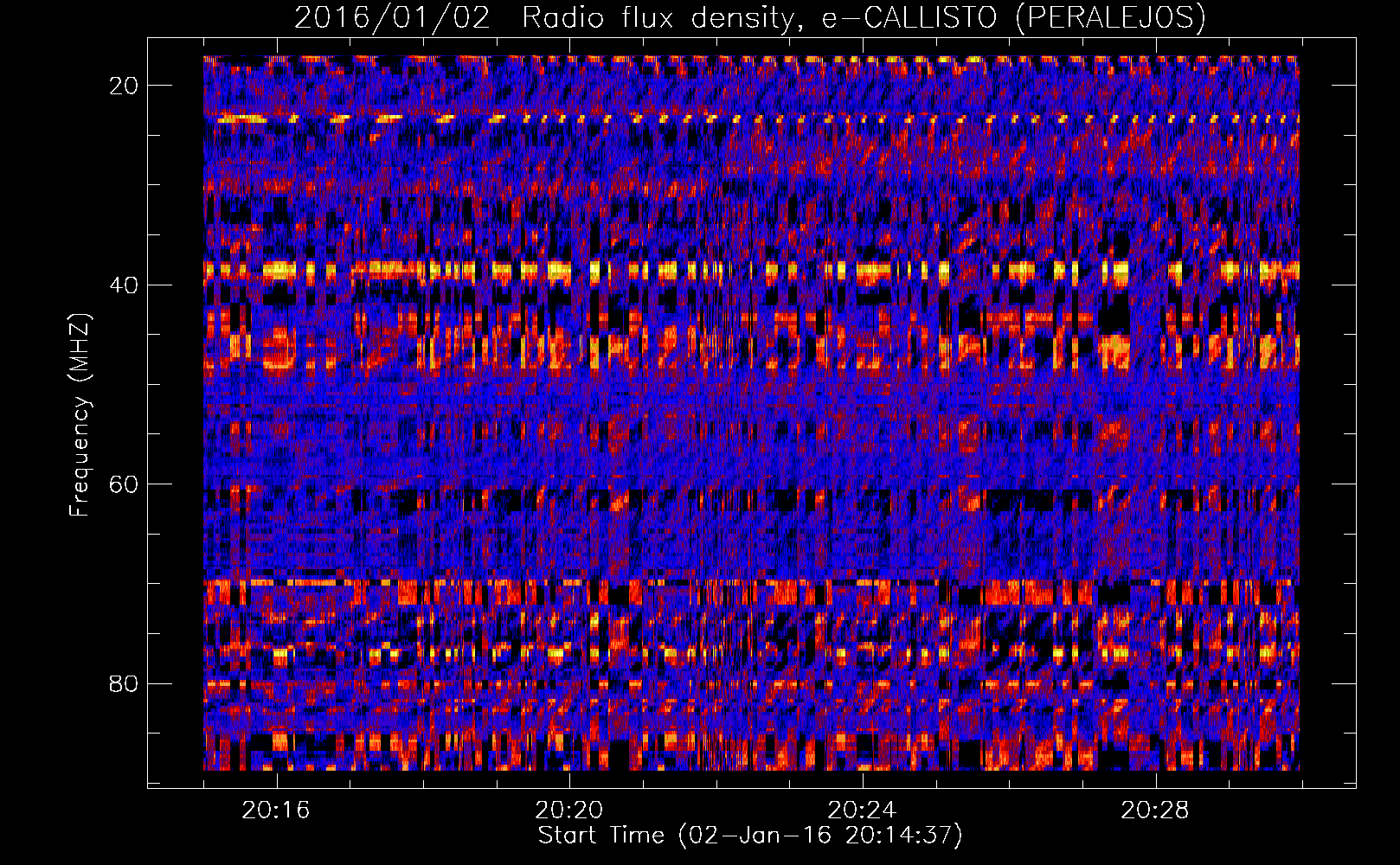Click the 'Start Time (02-Jan-16 20:14:37)' label
This screenshot has width=1400, height=865.
(x=750, y=836)
